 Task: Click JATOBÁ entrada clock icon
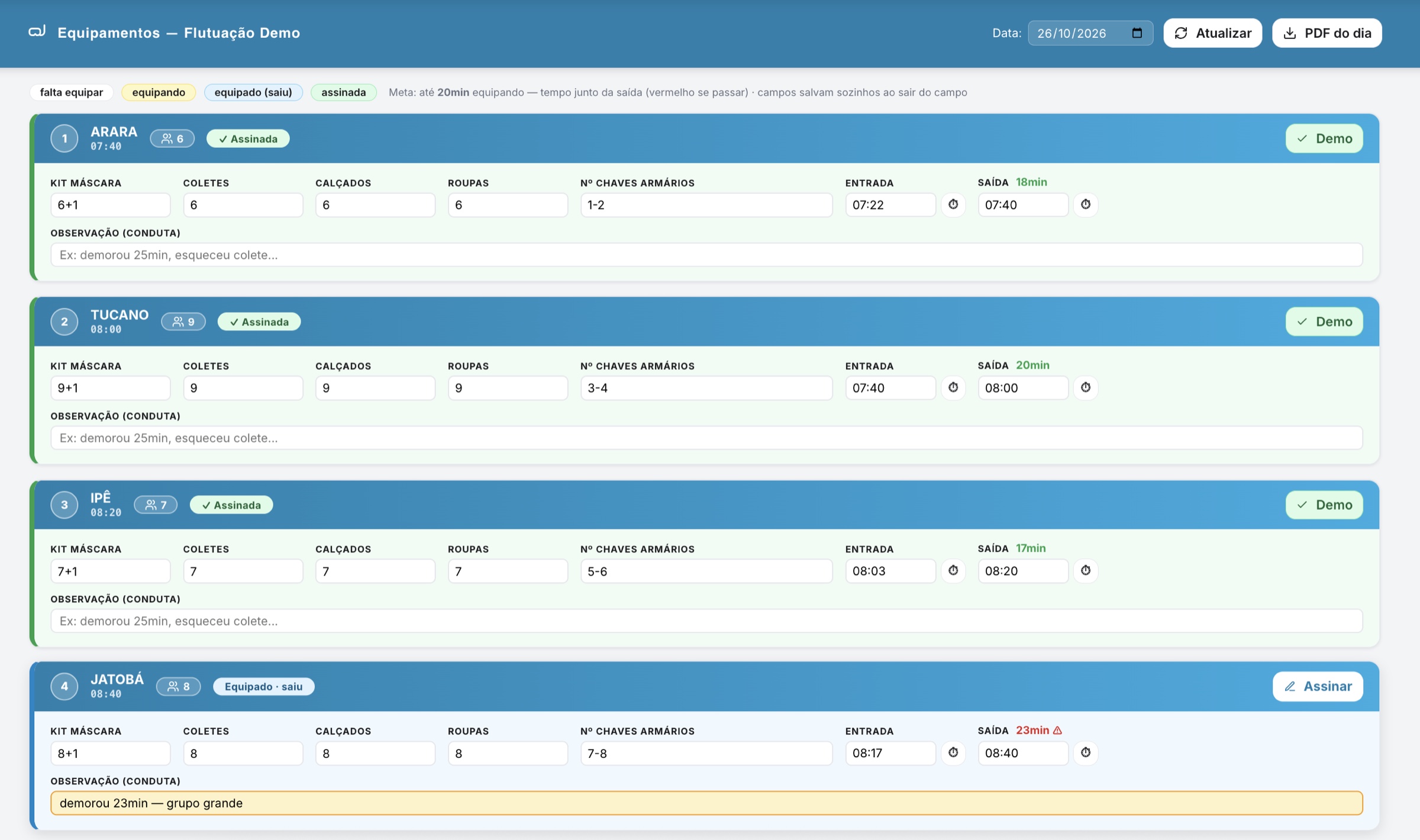(x=953, y=752)
